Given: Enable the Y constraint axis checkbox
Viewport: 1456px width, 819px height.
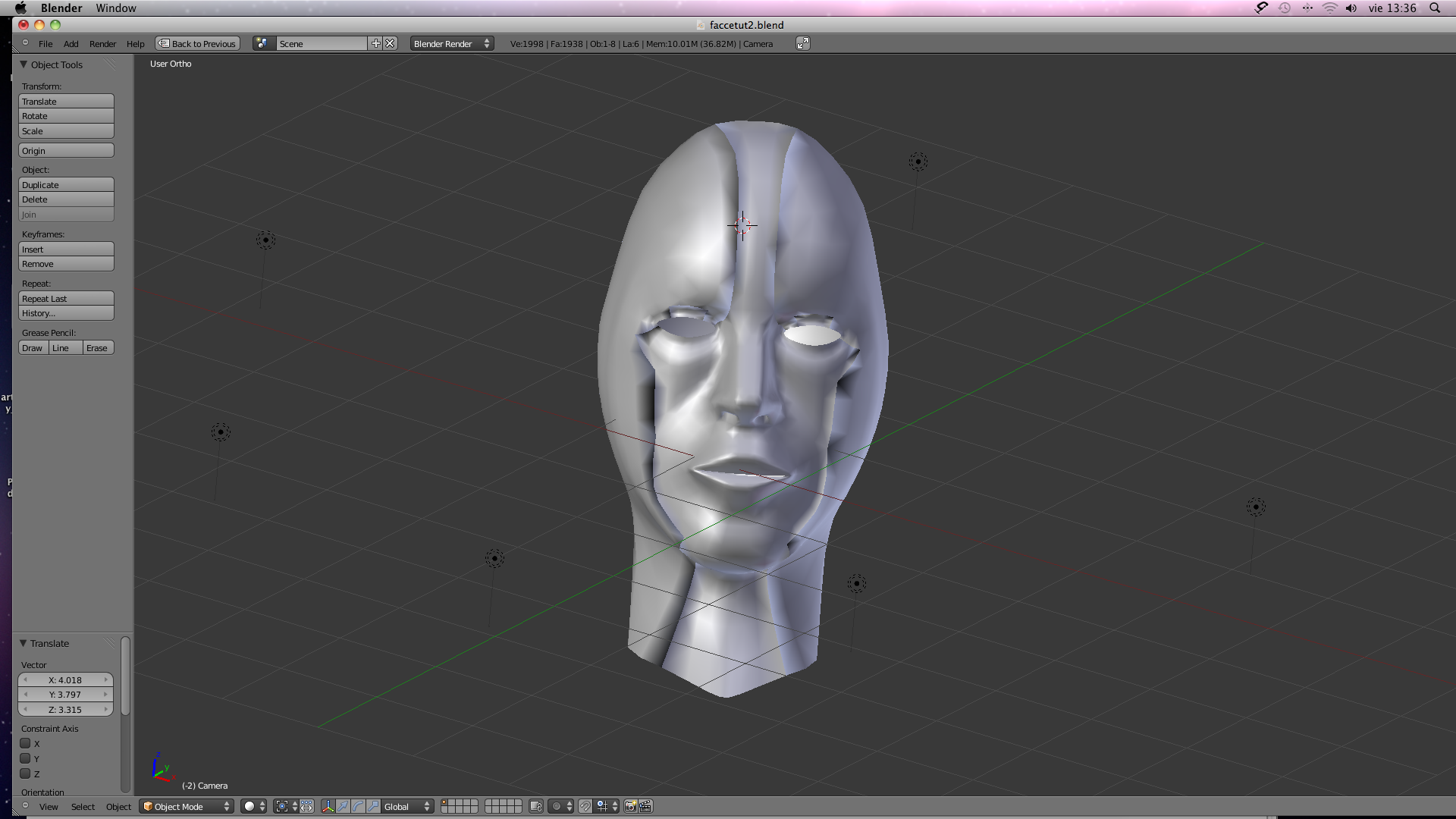Looking at the screenshot, I should click(x=25, y=759).
